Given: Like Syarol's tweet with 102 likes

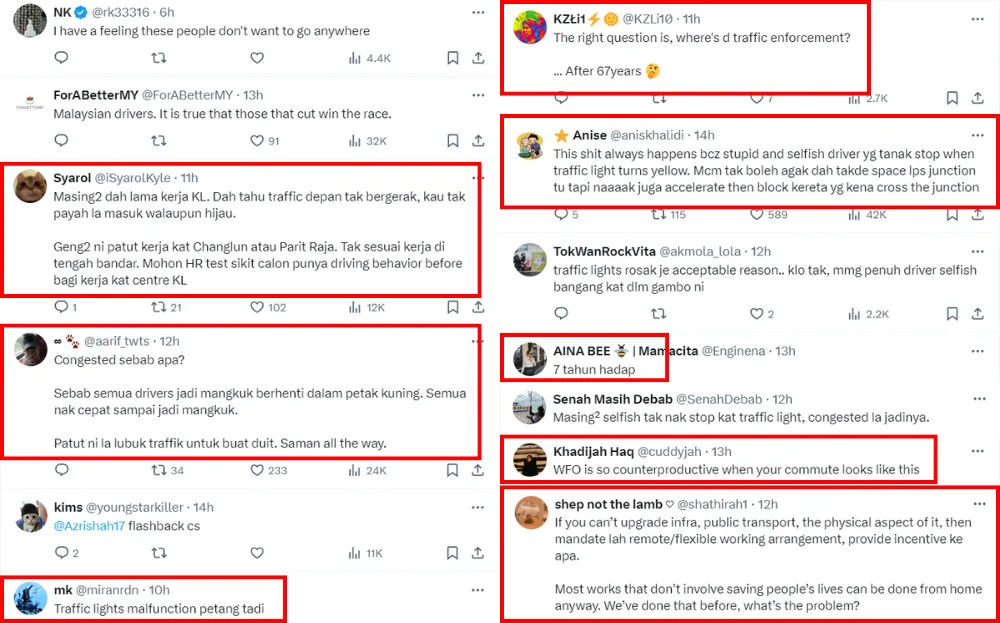Looking at the screenshot, I should (257, 307).
